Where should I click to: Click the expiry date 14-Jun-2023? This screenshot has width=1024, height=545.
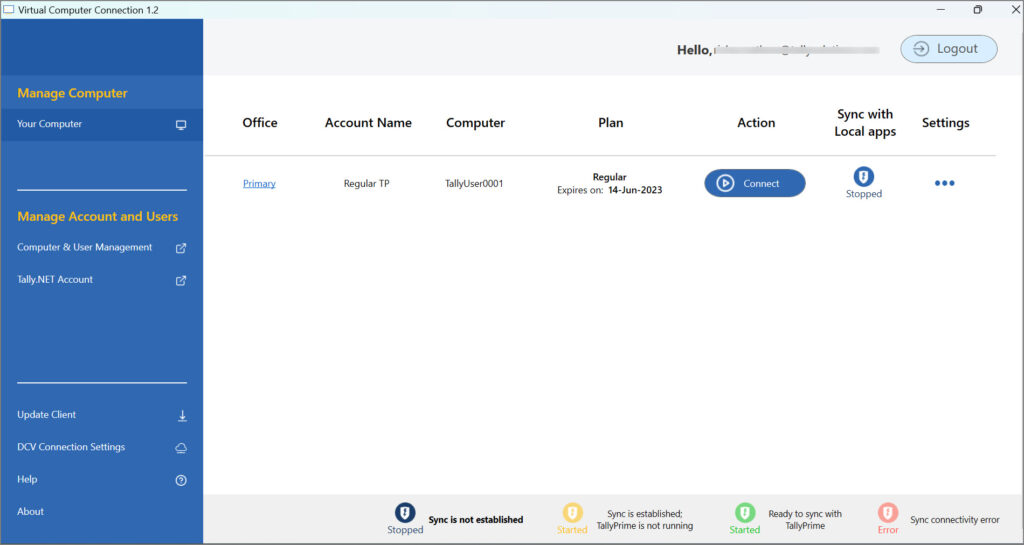click(x=635, y=191)
